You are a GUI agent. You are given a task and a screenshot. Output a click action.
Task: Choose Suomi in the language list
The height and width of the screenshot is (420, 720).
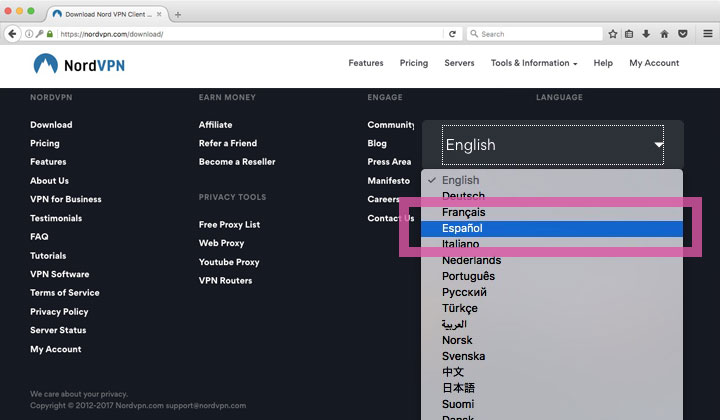(x=552, y=404)
